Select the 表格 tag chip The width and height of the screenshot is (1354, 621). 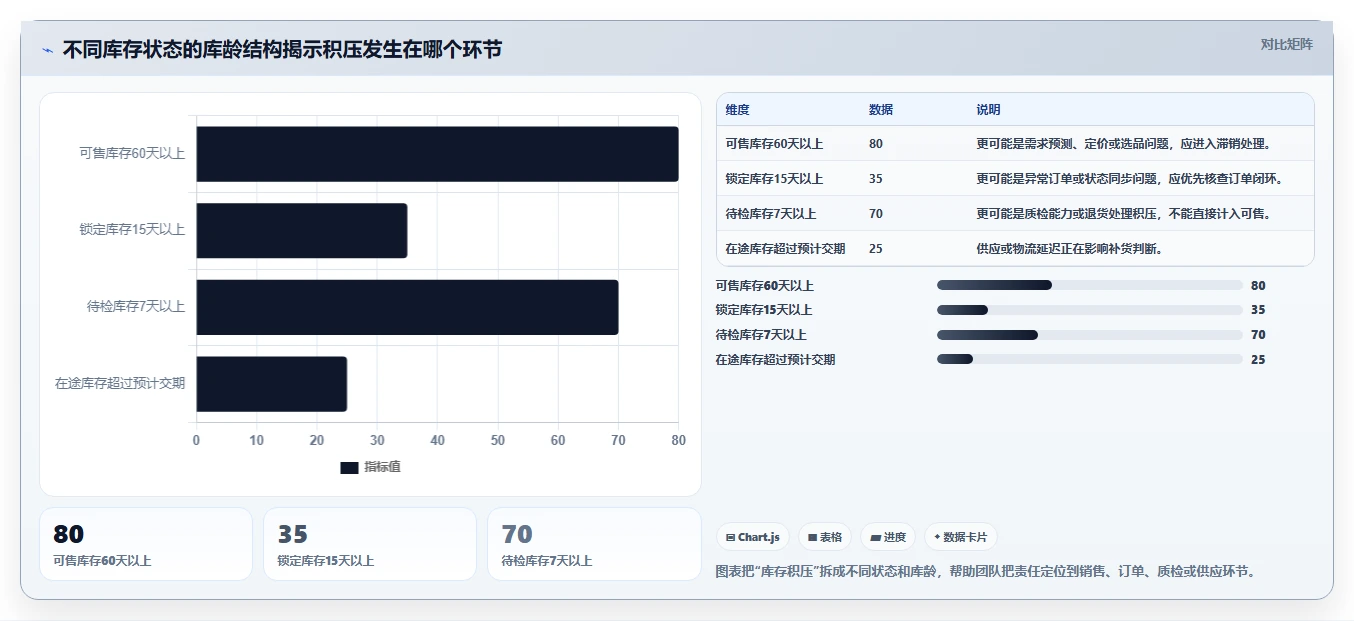pos(825,537)
